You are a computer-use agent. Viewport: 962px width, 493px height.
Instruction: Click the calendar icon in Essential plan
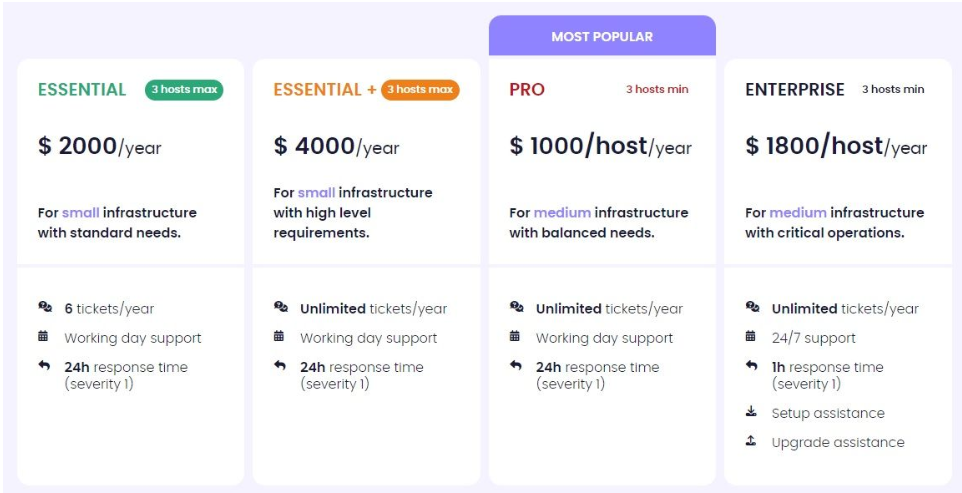45,337
